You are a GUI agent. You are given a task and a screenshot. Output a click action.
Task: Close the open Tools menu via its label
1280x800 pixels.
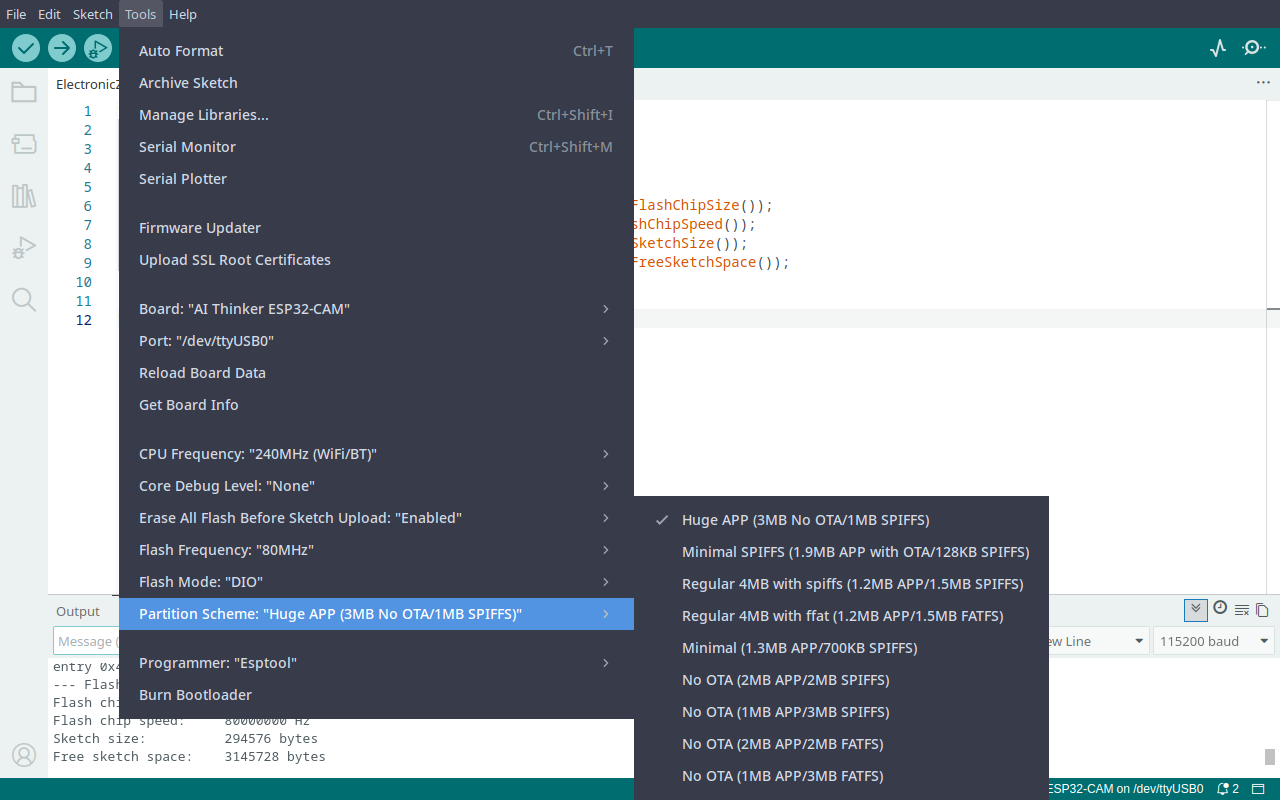[141, 14]
